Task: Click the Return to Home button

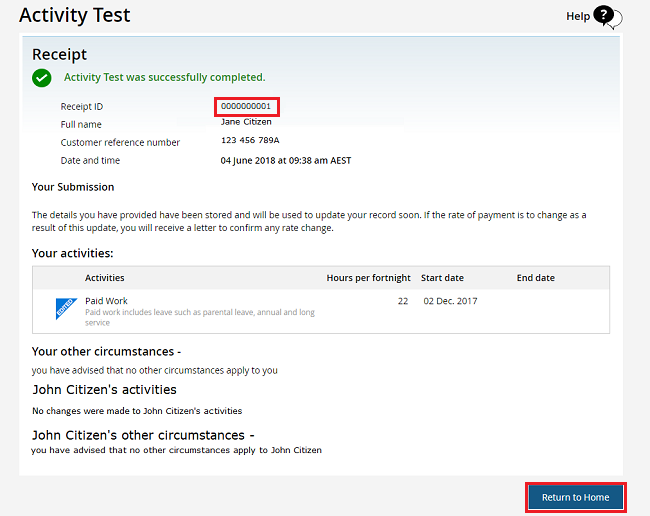Action: [x=575, y=497]
